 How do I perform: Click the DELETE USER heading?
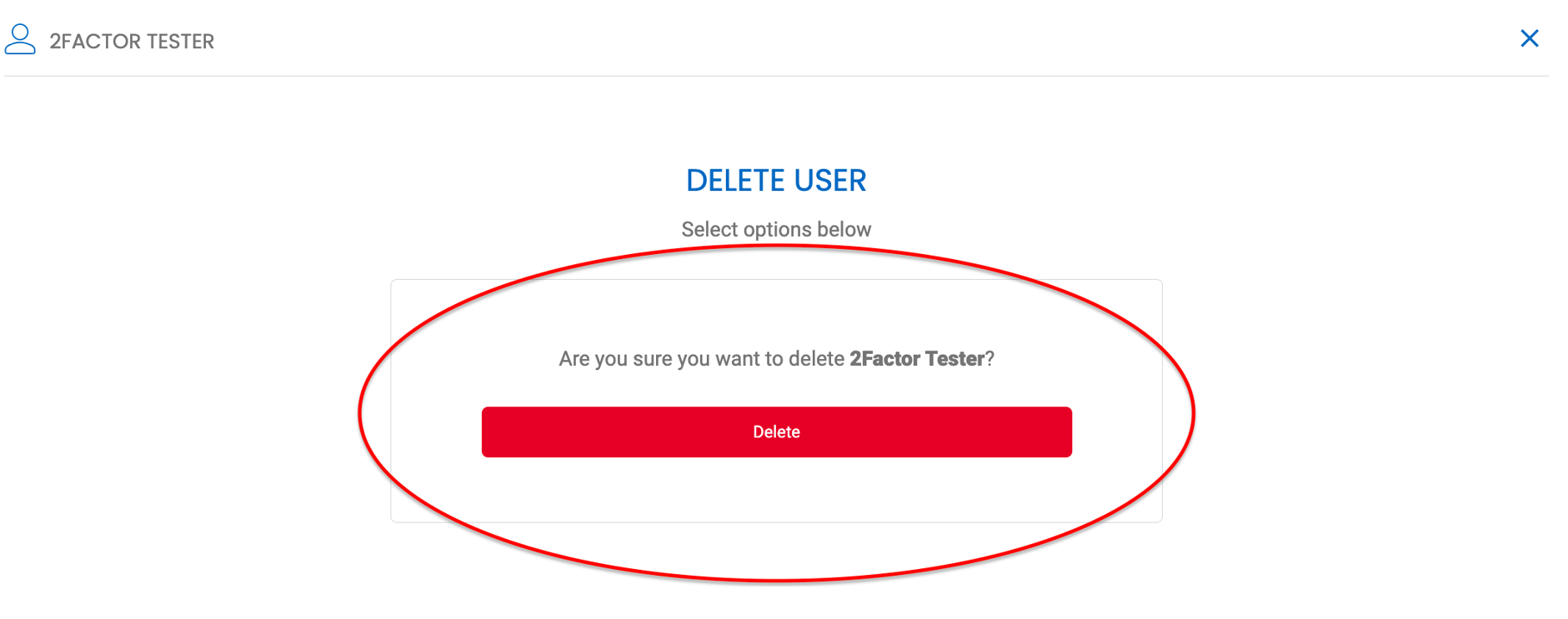[x=776, y=181]
